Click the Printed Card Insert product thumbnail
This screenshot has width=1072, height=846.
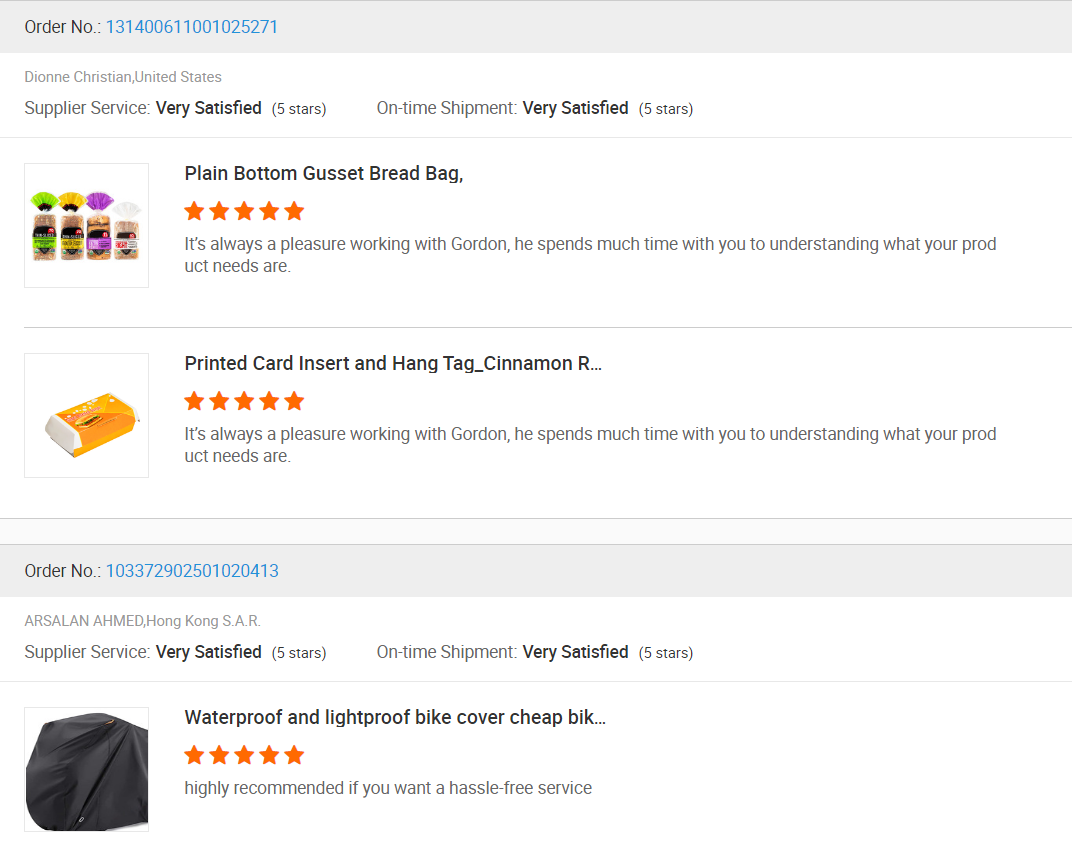click(x=86, y=415)
